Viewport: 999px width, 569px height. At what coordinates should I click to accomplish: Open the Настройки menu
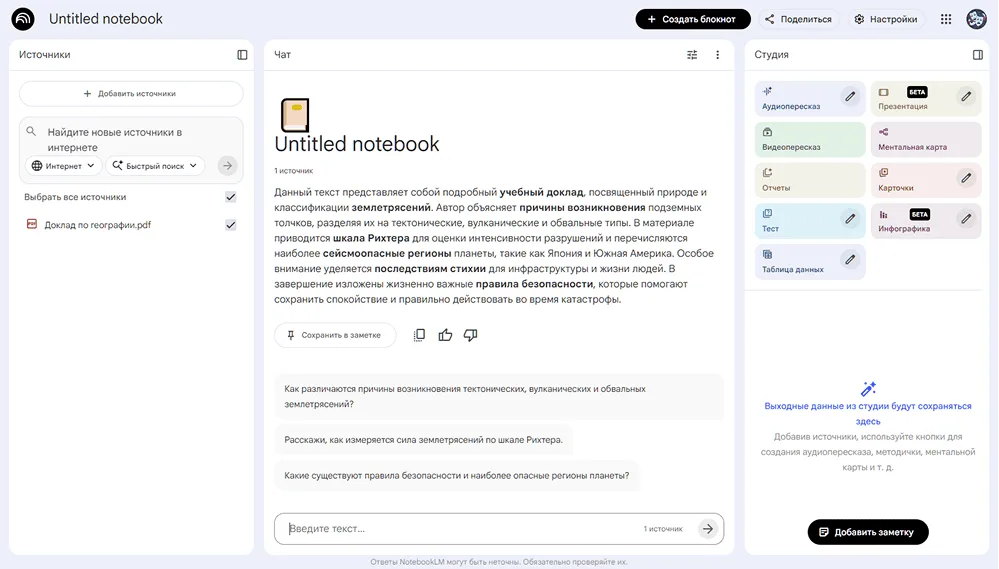click(885, 19)
